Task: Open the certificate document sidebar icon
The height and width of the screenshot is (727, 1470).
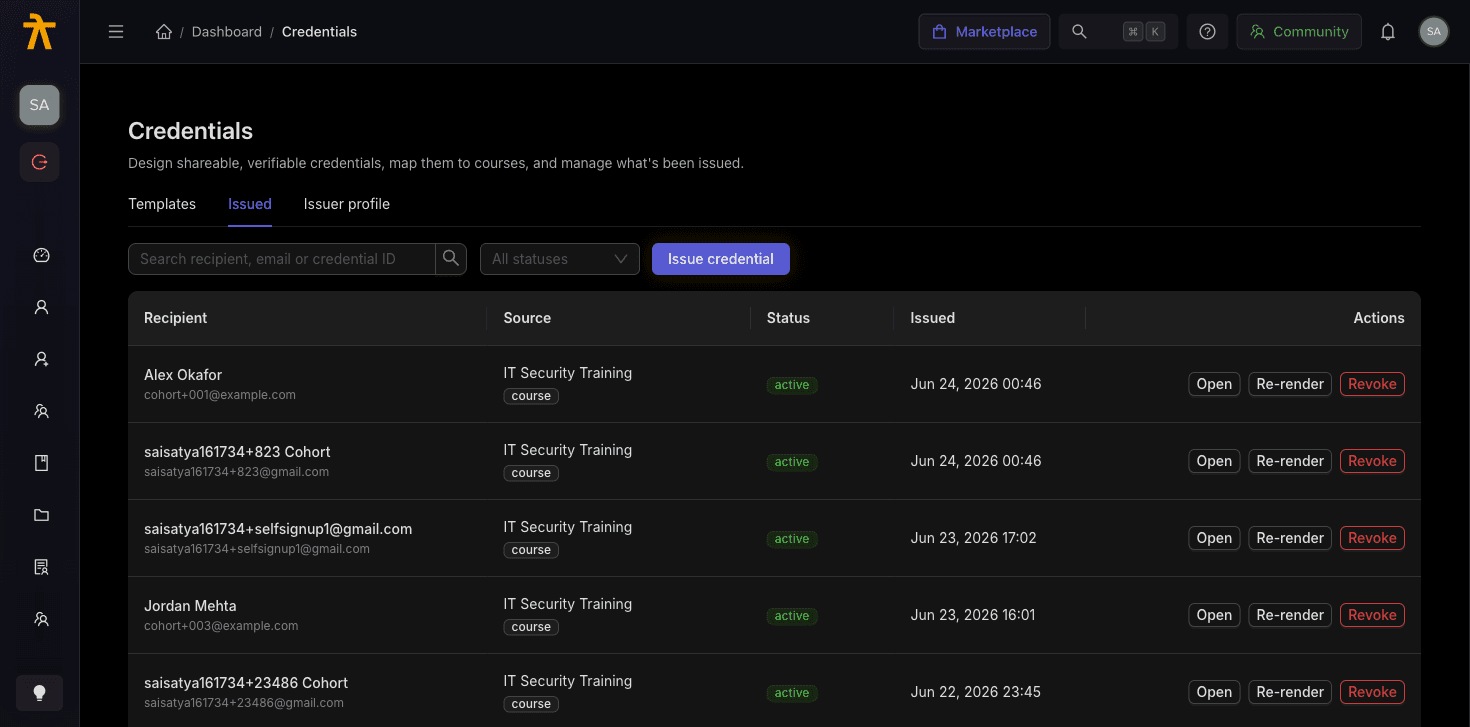Action: pos(41,567)
